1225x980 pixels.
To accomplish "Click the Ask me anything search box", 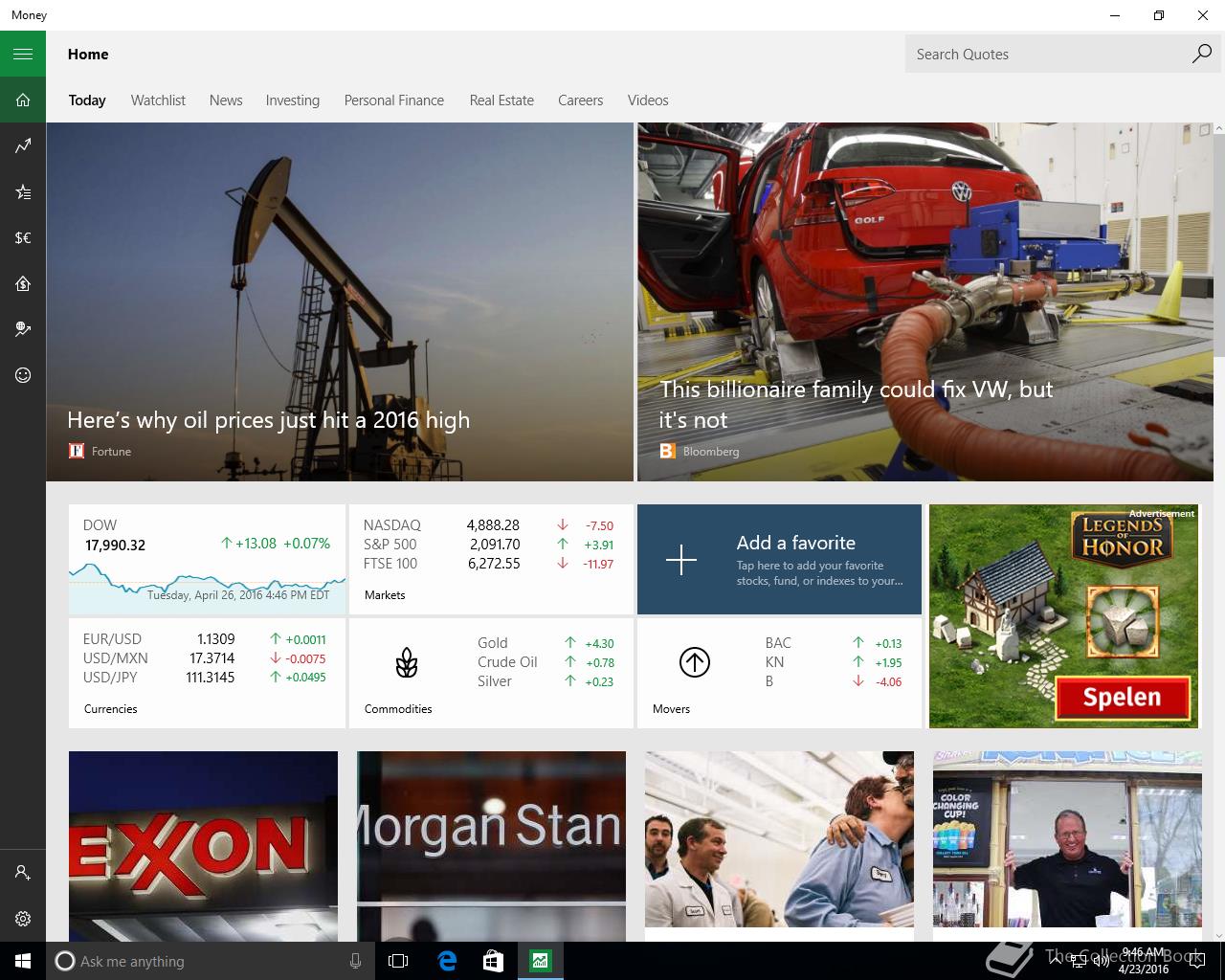I will (209, 961).
